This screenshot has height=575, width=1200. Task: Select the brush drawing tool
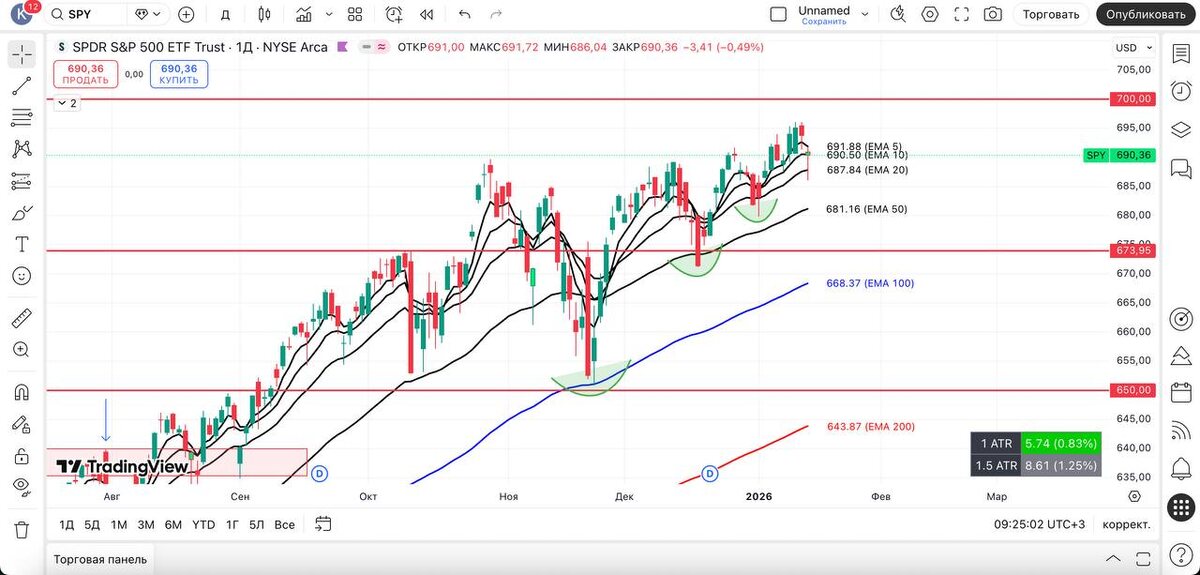pyautogui.click(x=22, y=213)
